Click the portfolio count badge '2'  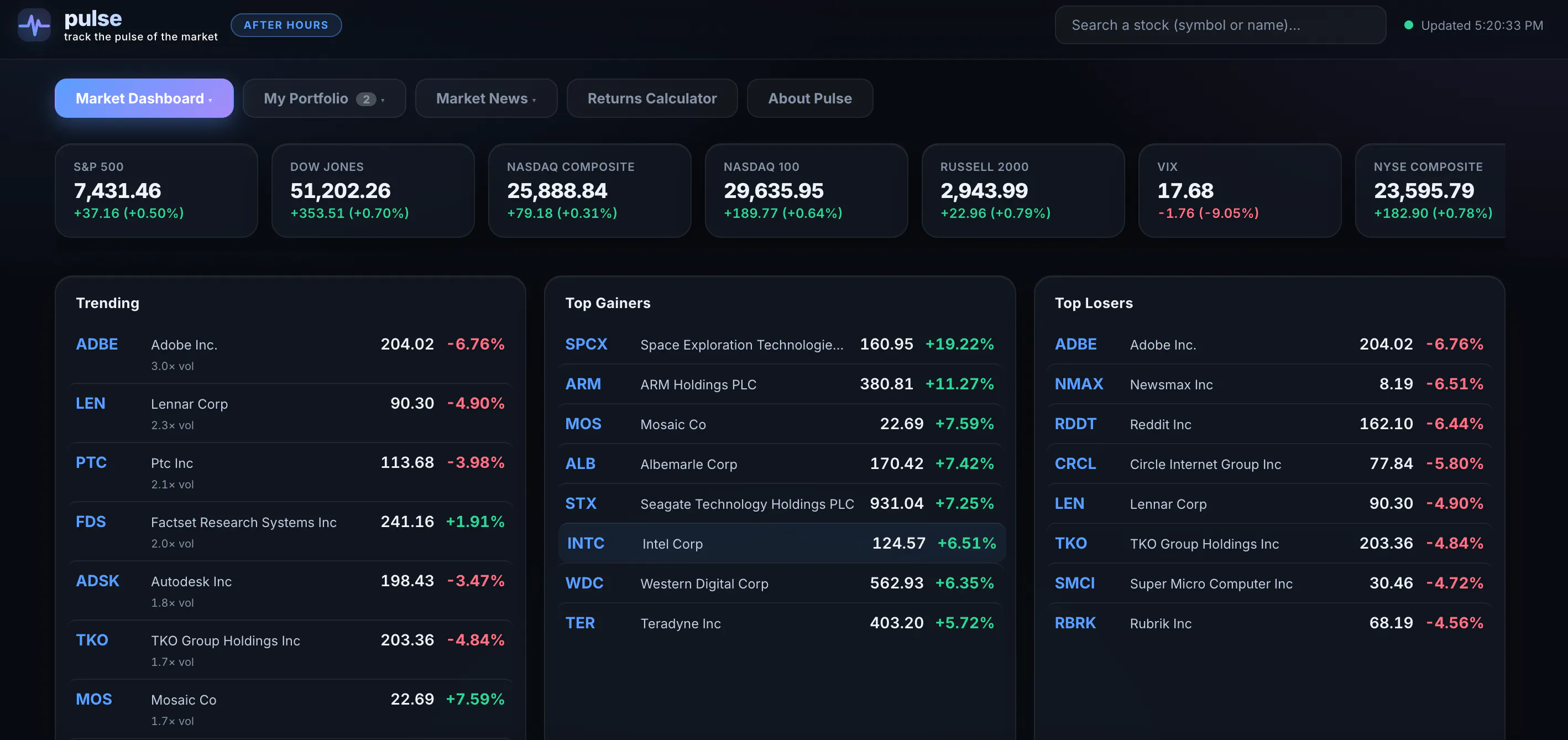pyautogui.click(x=366, y=98)
